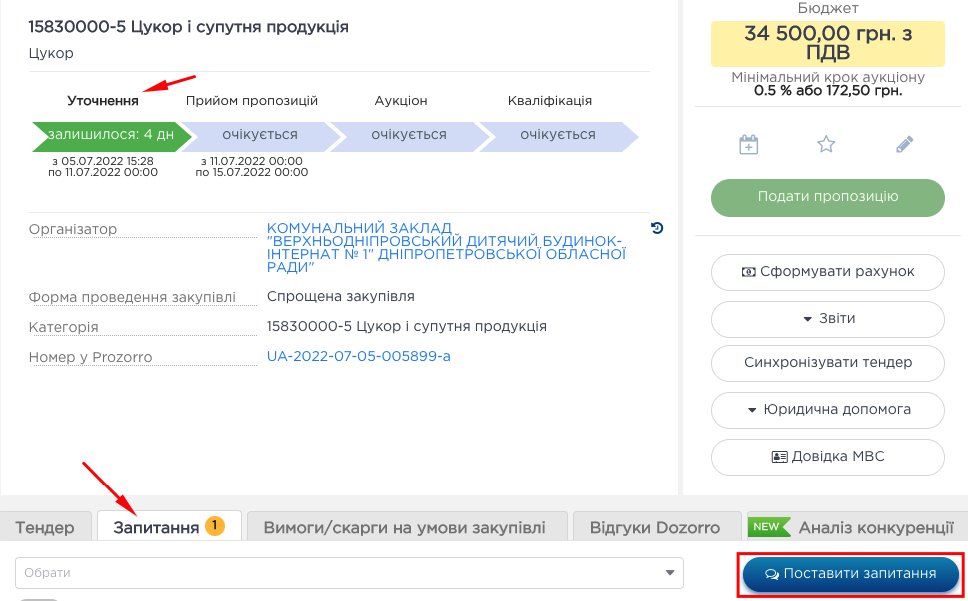Click the add-to-calendar icon
Viewport: 968px width, 601px height.
point(748,145)
